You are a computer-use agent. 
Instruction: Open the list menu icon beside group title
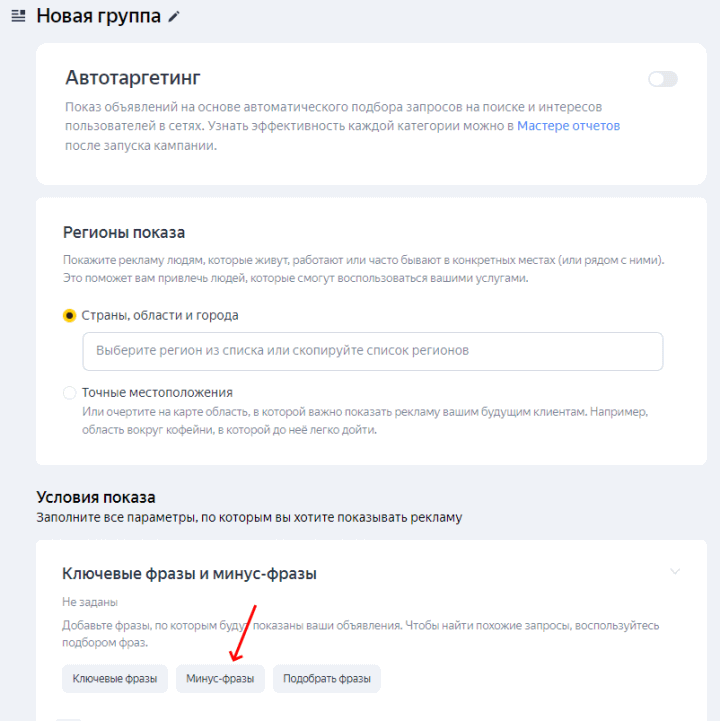(x=18, y=16)
